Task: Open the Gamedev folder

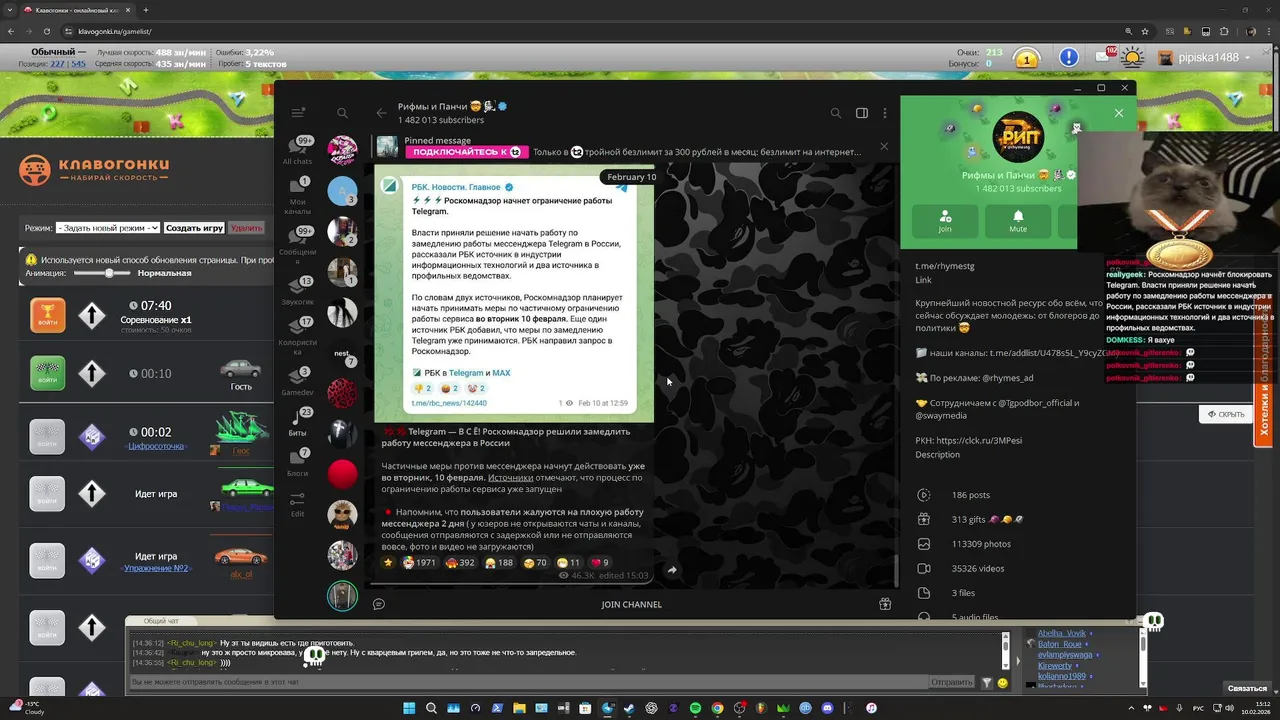Action: point(298,381)
